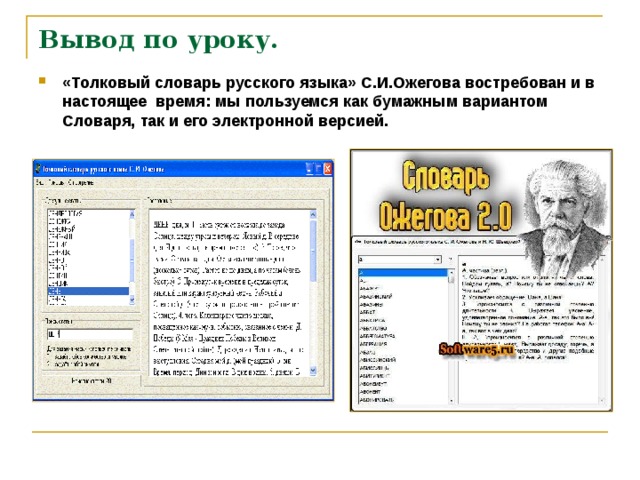
Task: Click the small button beside the combo box
Action: click(x=451, y=259)
